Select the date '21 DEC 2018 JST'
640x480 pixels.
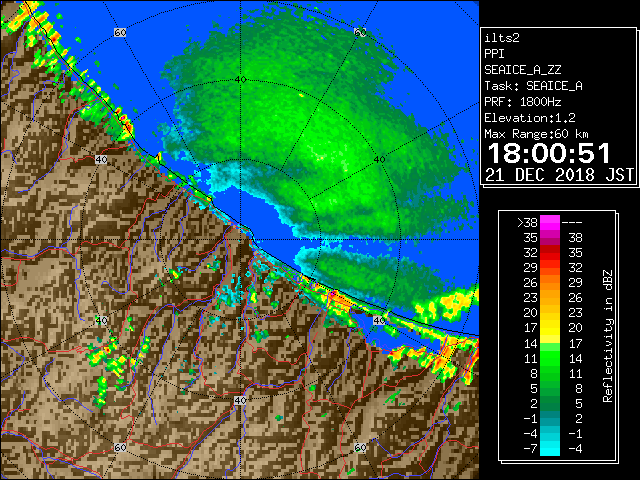pos(560,175)
